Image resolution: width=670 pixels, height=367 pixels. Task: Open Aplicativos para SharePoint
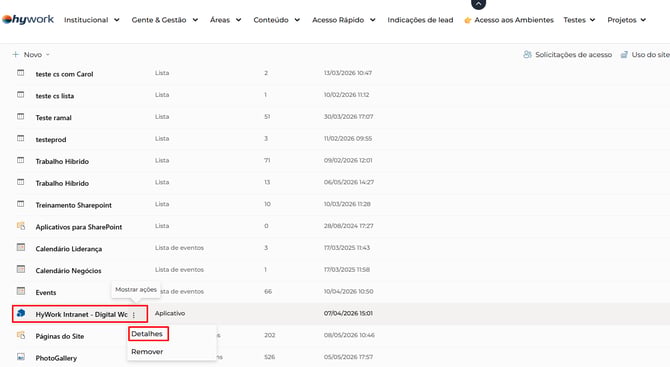tap(79, 227)
